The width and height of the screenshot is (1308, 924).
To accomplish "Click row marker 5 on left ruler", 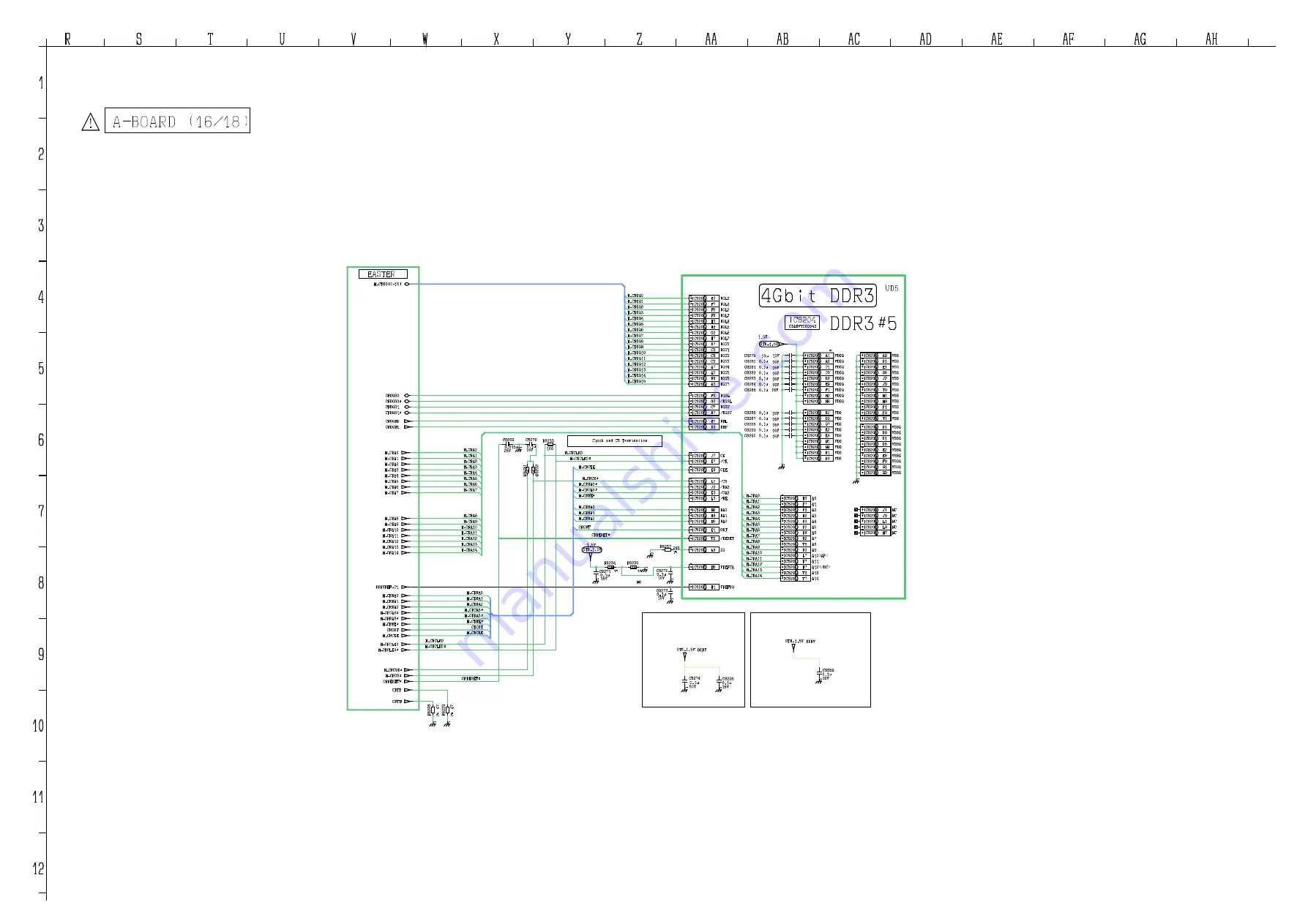I will 41,369.
